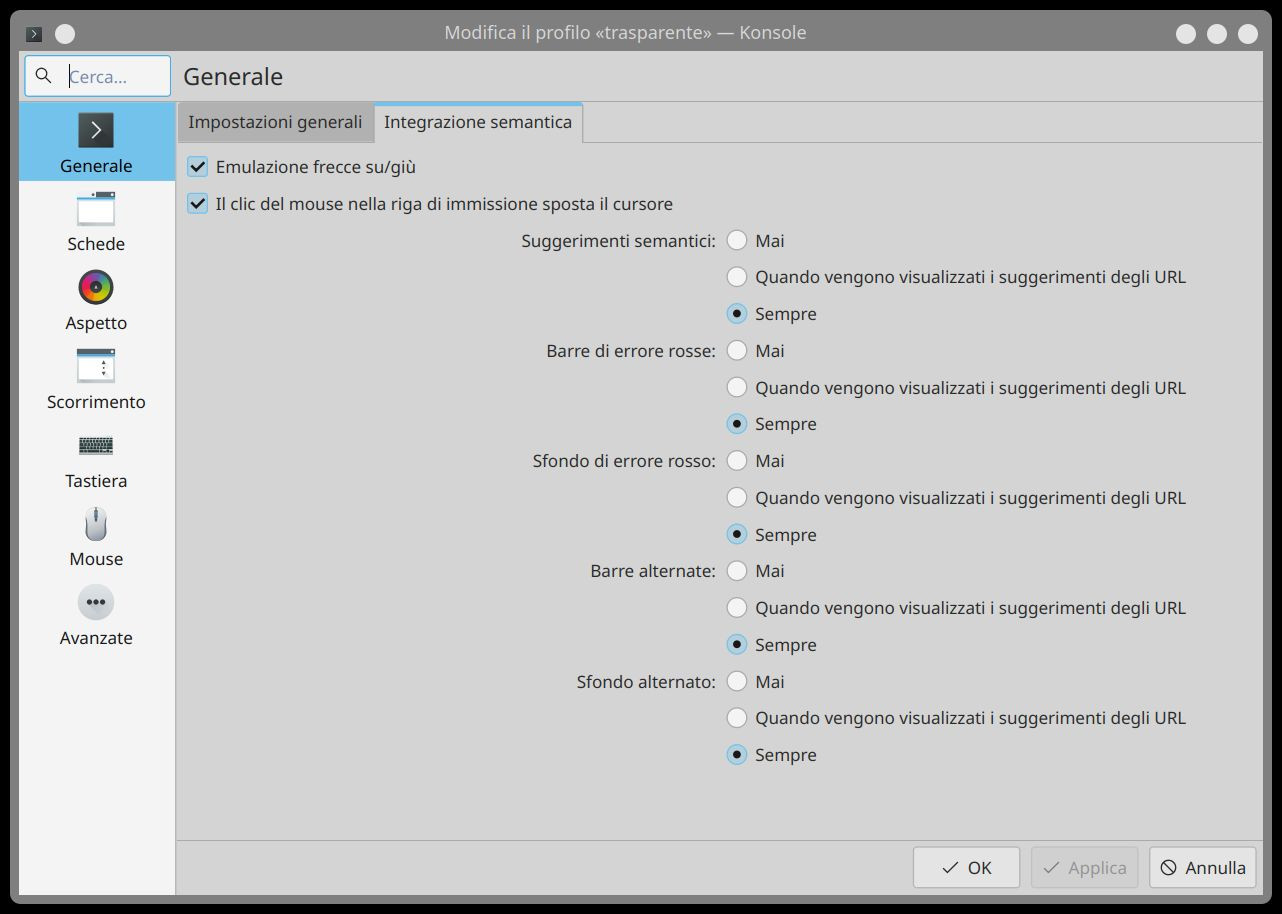Set Barre di errore rosse to Mai
This screenshot has width=1282, height=914.
[x=737, y=351]
